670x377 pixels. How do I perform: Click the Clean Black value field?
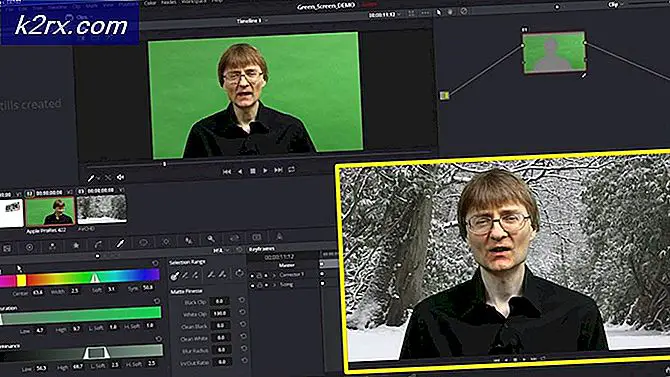220,326
